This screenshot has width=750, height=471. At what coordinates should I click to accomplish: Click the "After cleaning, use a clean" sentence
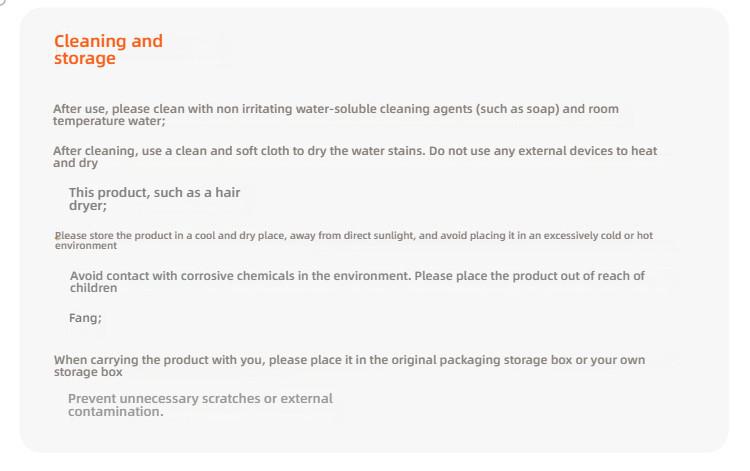(355, 156)
